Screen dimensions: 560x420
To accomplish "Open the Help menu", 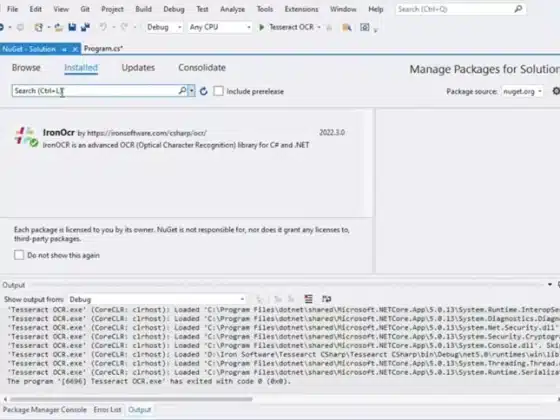I will point(375,9).
